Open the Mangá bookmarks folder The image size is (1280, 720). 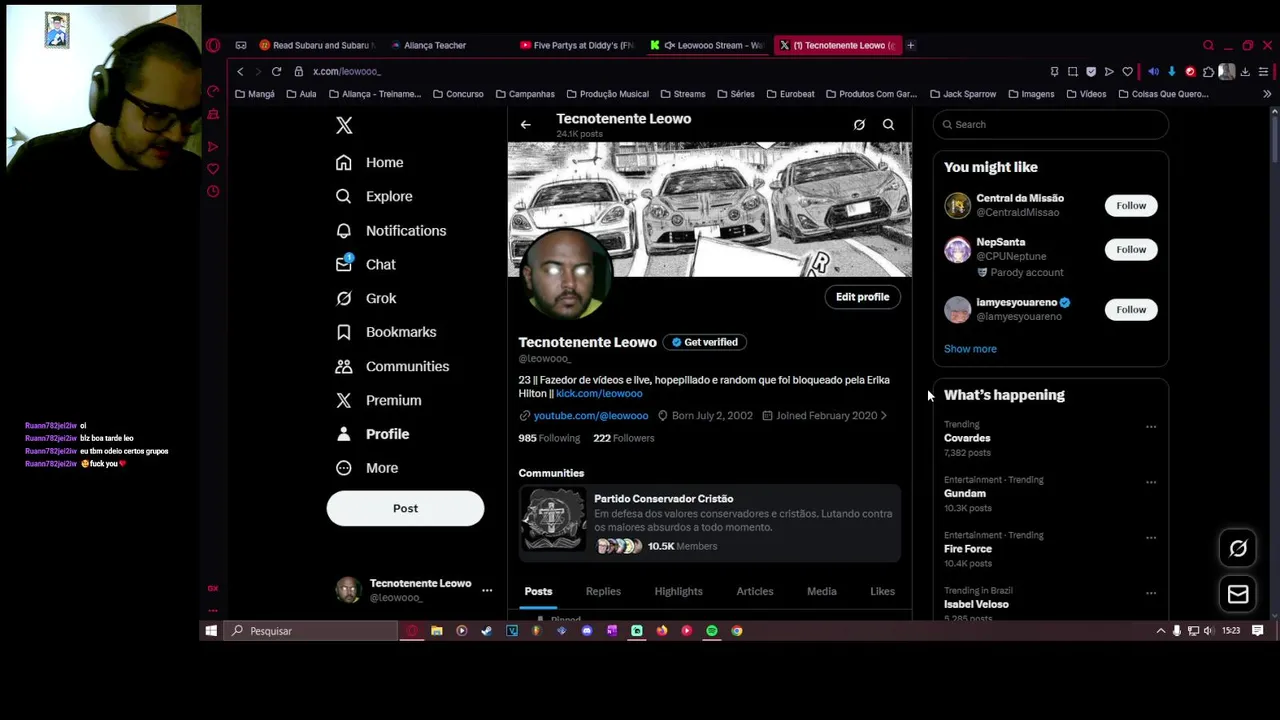click(255, 94)
